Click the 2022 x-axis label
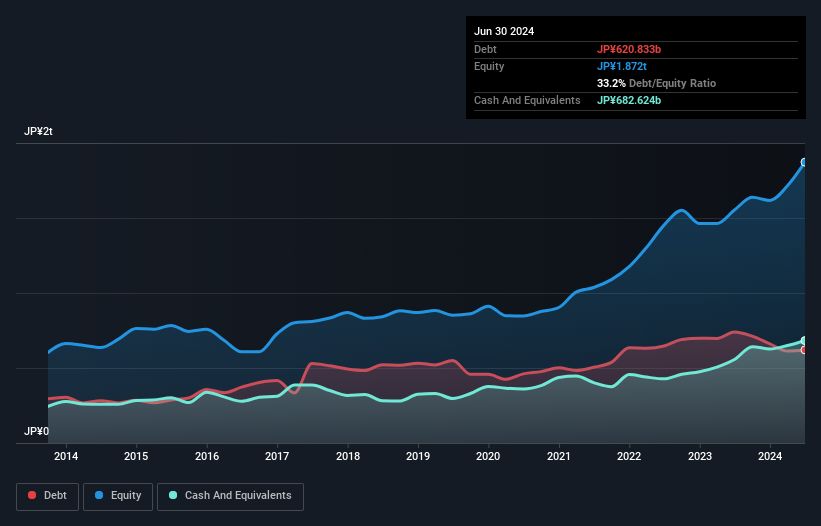821x526 pixels. coord(629,456)
